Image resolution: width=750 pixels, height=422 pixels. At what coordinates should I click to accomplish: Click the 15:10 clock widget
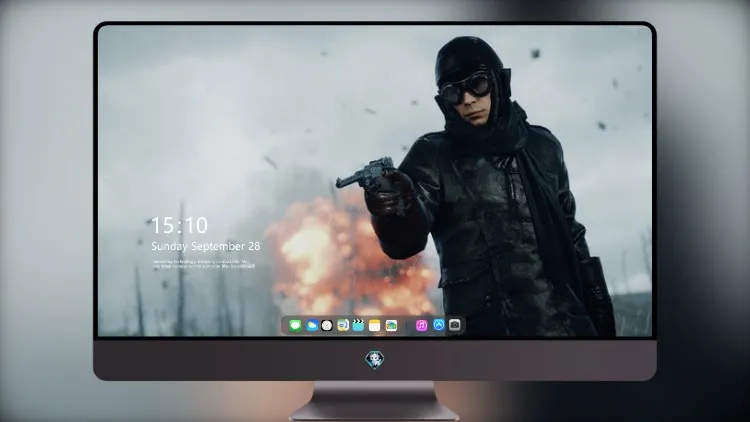point(179,225)
